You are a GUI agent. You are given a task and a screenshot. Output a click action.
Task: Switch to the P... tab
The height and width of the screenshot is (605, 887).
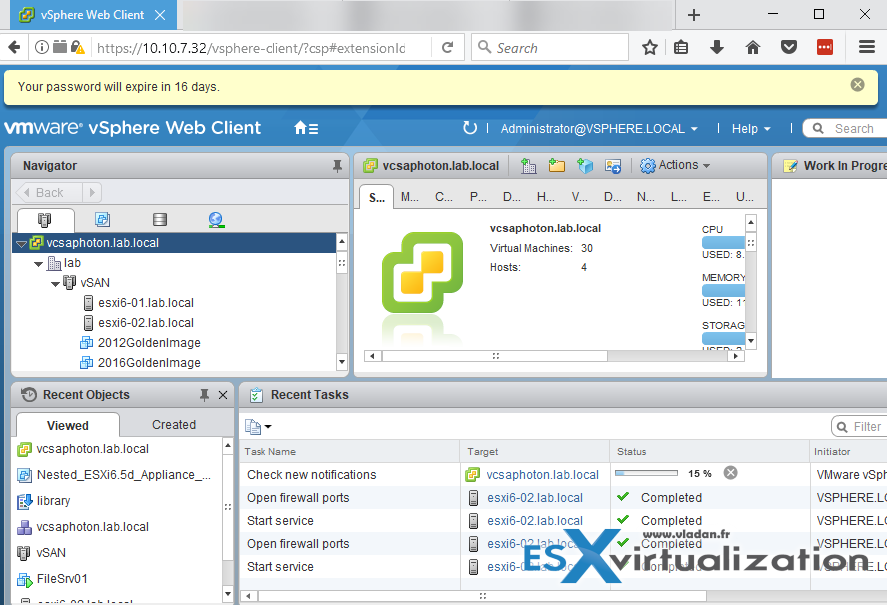pos(478,197)
